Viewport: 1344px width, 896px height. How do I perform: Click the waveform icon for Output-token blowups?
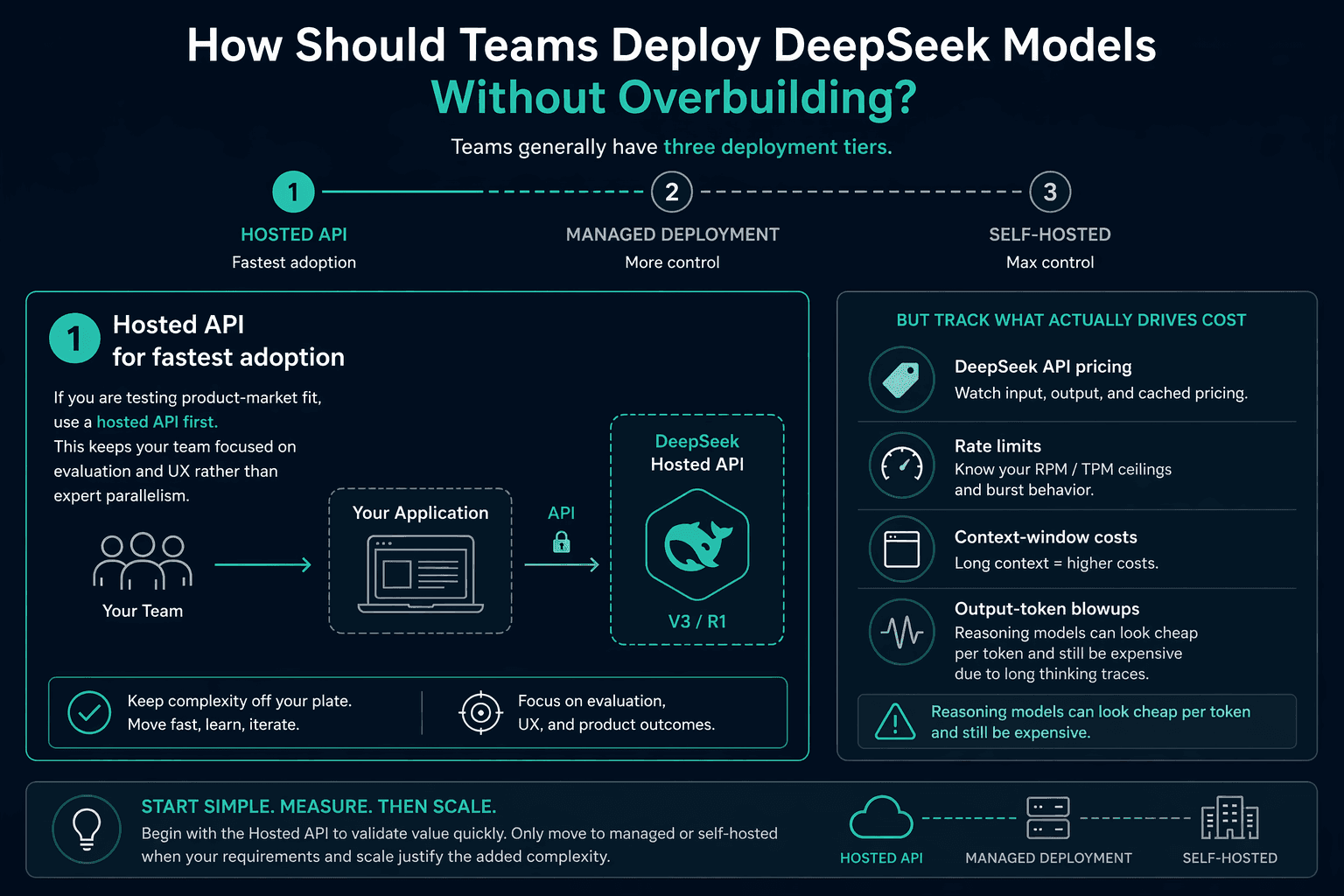[x=901, y=632]
